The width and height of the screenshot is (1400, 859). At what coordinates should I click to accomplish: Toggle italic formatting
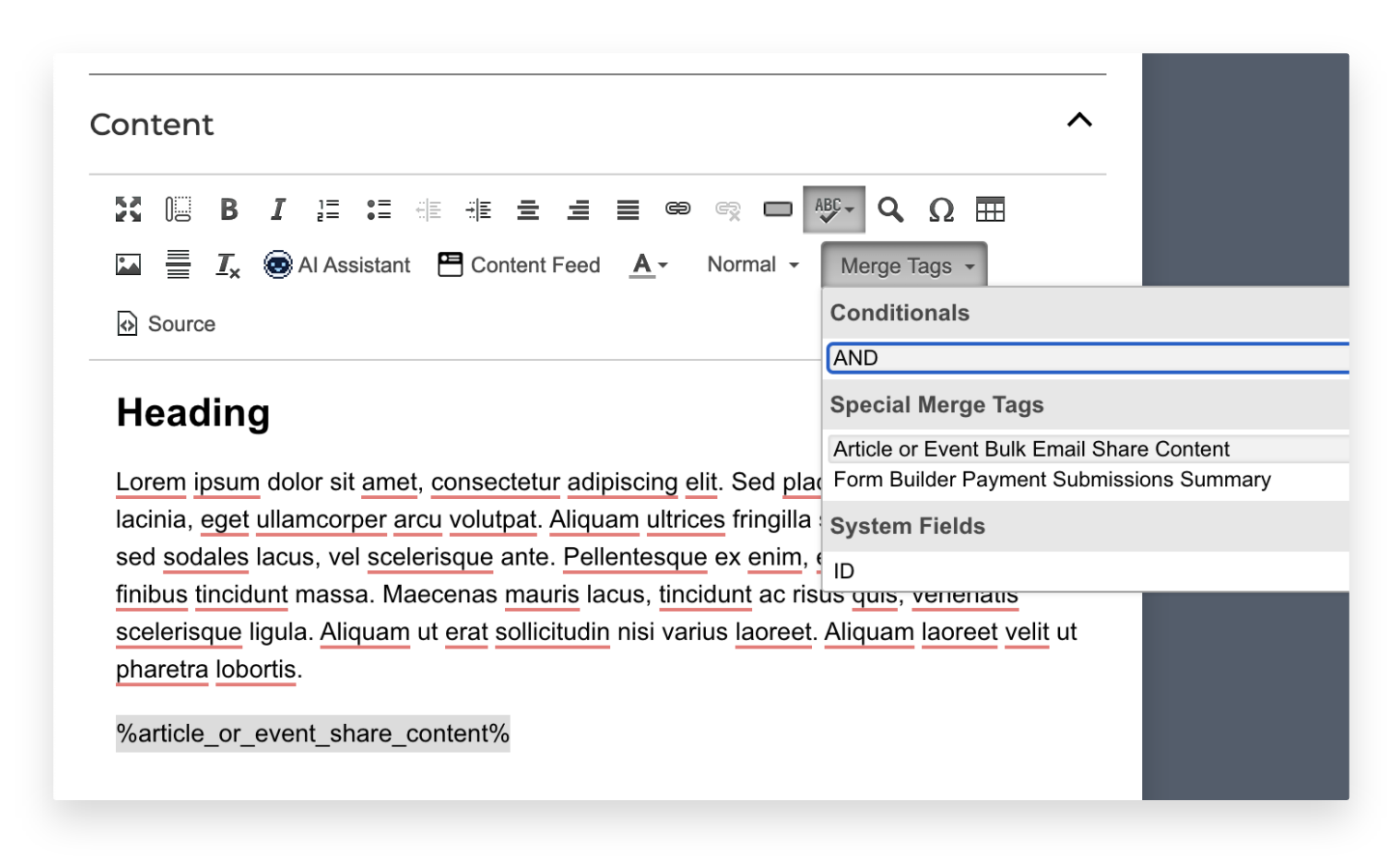[278, 208]
